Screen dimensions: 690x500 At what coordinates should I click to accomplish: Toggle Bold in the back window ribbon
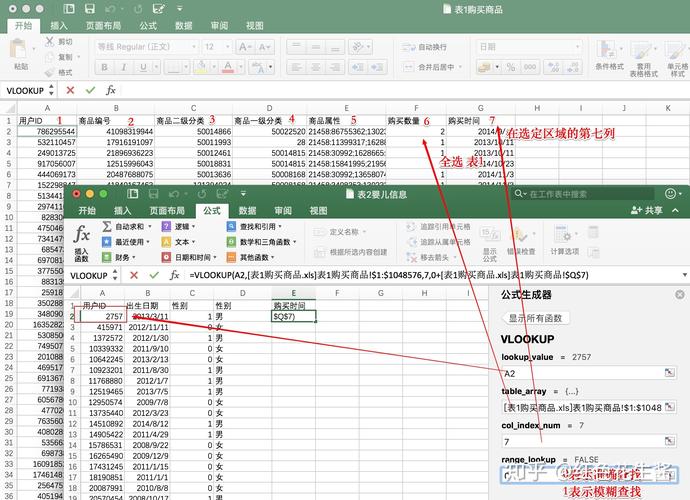pos(104,67)
